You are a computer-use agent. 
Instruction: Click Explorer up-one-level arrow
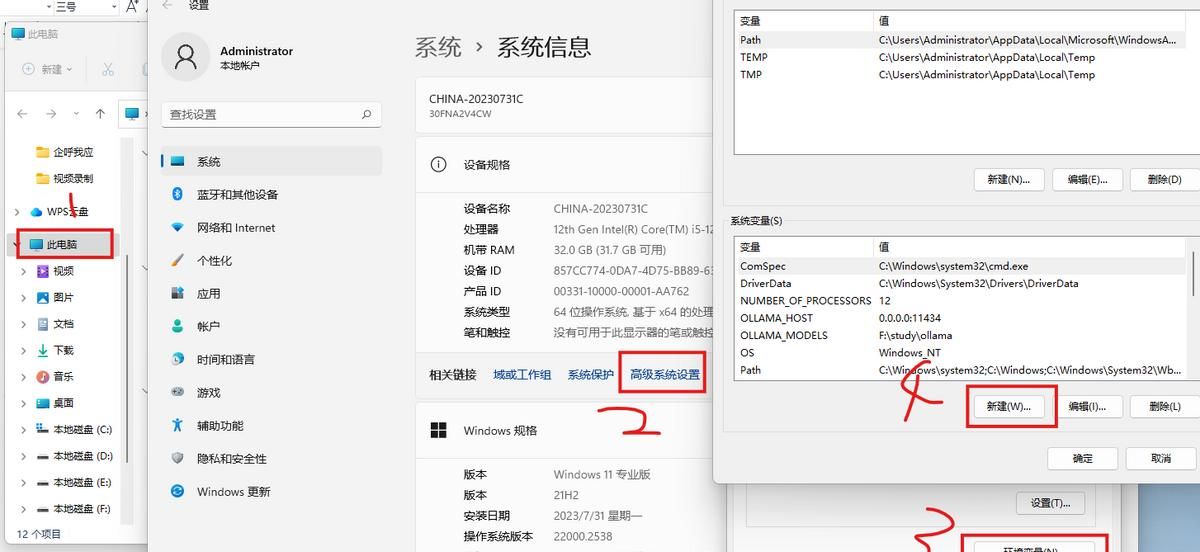100,114
